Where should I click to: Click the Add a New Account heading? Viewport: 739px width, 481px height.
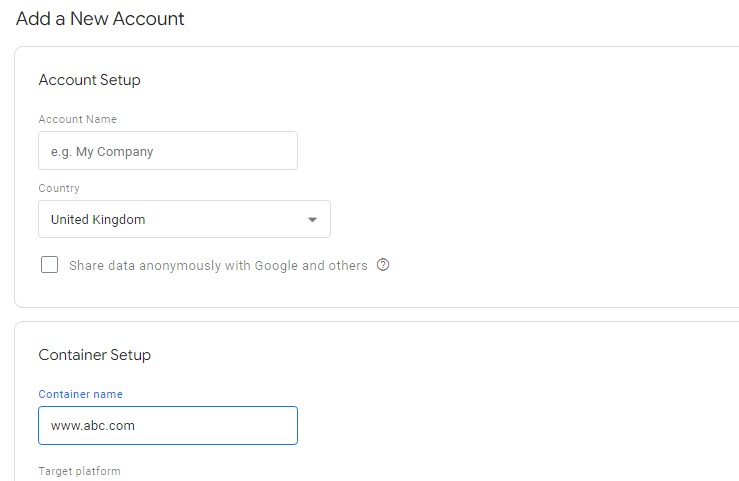tap(100, 19)
